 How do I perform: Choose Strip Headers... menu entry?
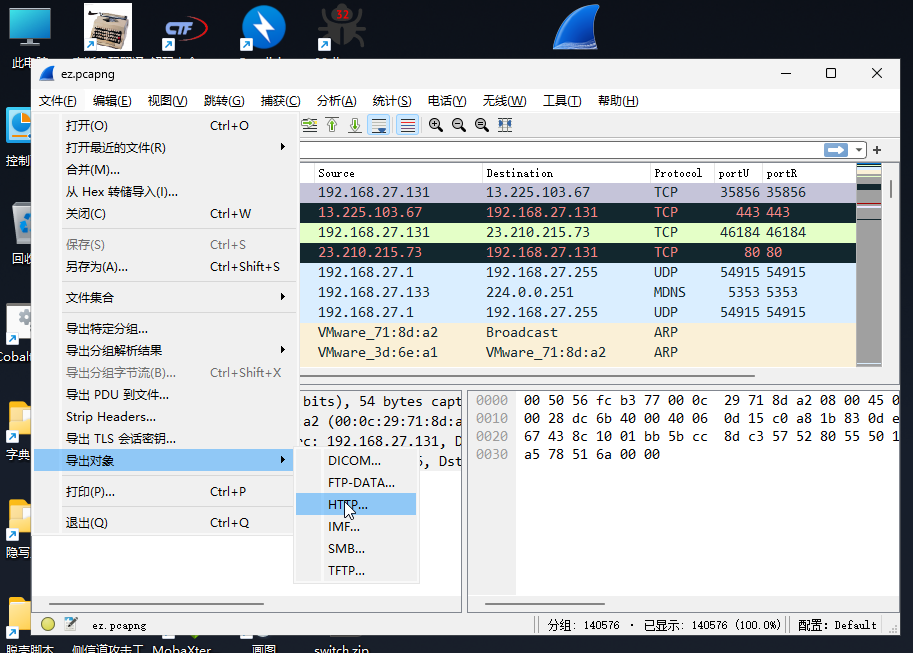(164, 417)
